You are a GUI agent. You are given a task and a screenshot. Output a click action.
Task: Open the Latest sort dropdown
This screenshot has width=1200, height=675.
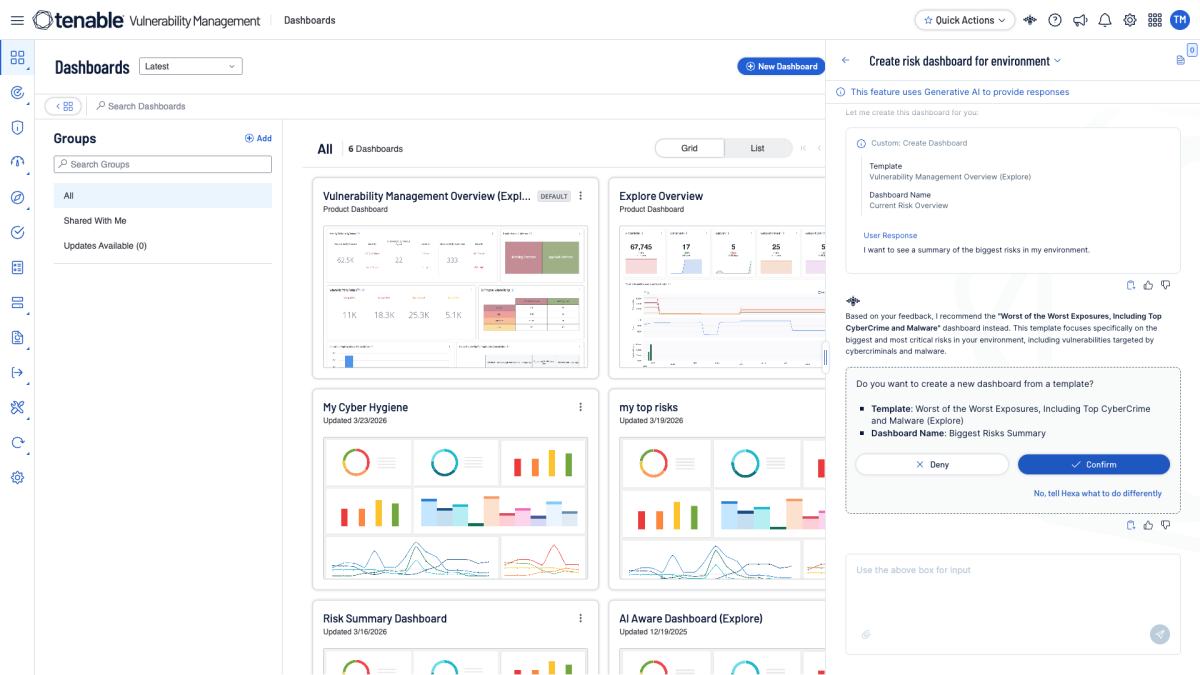click(x=190, y=66)
